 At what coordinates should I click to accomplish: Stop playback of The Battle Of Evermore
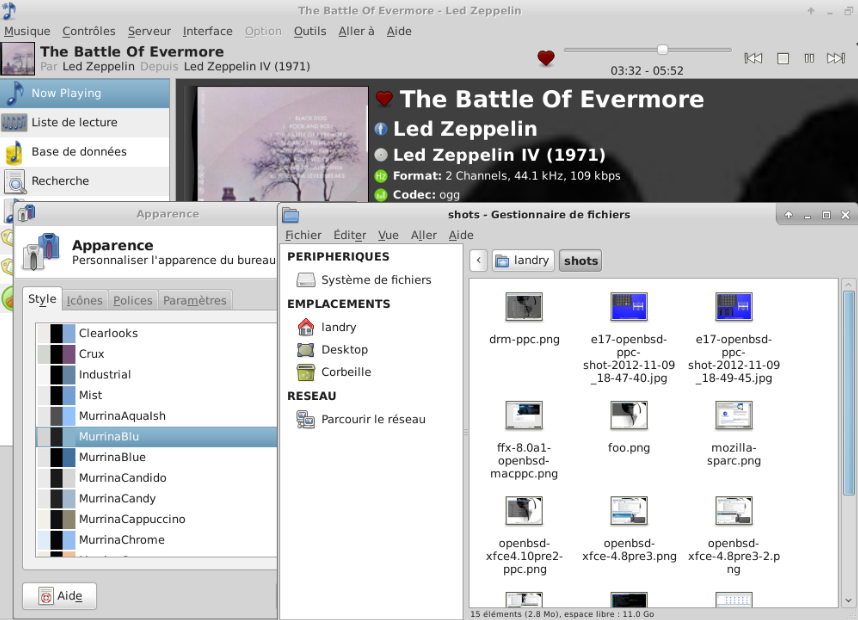point(783,59)
